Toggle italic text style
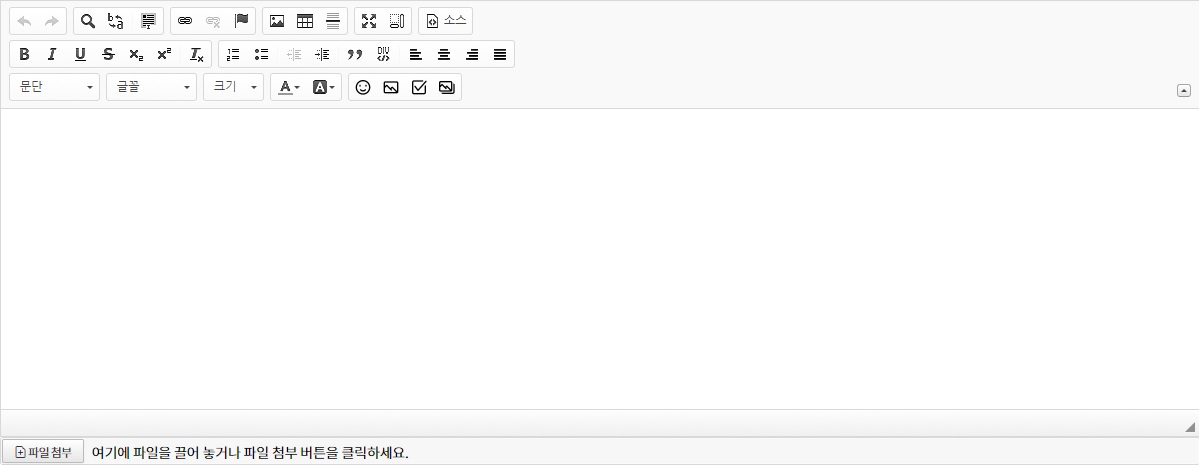1199x465 pixels. tap(52, 54)
